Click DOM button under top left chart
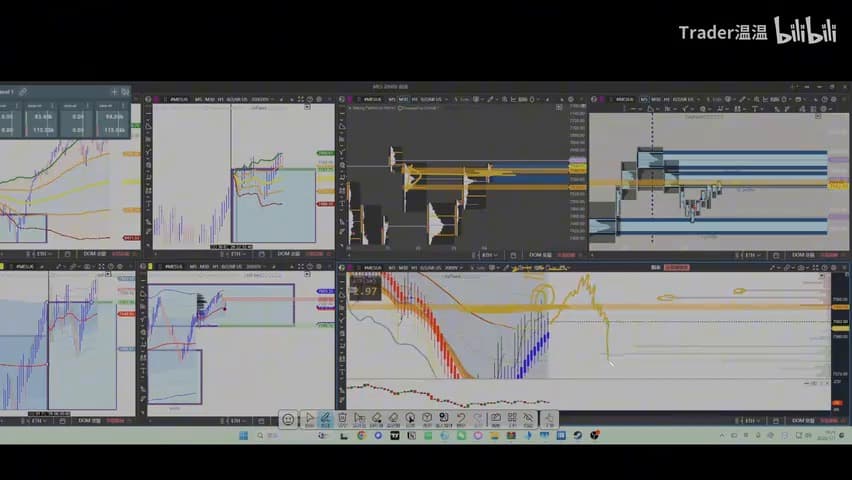Screen dimensions: 852x480 (x=95, y=254)
